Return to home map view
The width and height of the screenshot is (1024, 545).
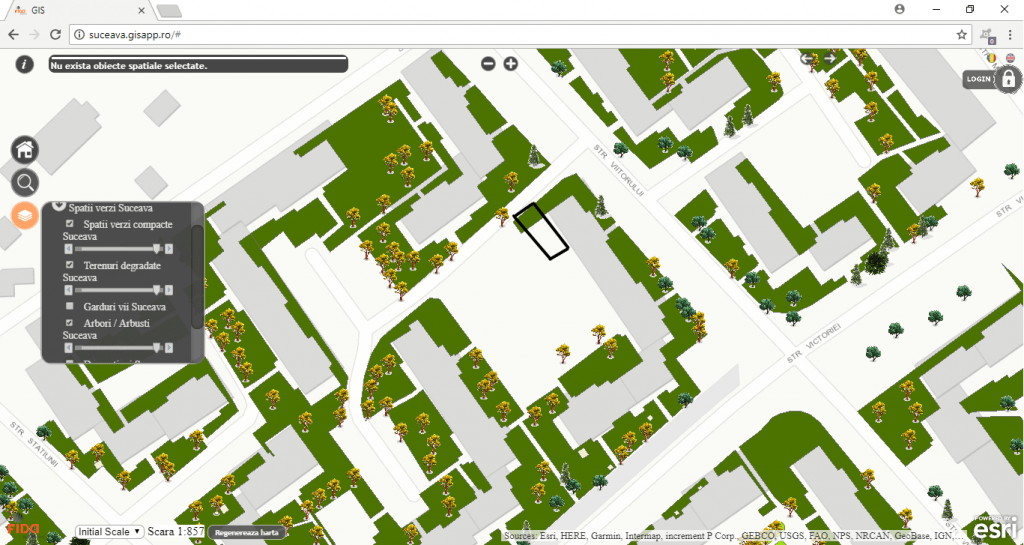pyautogui.click(x=25, y=150)
